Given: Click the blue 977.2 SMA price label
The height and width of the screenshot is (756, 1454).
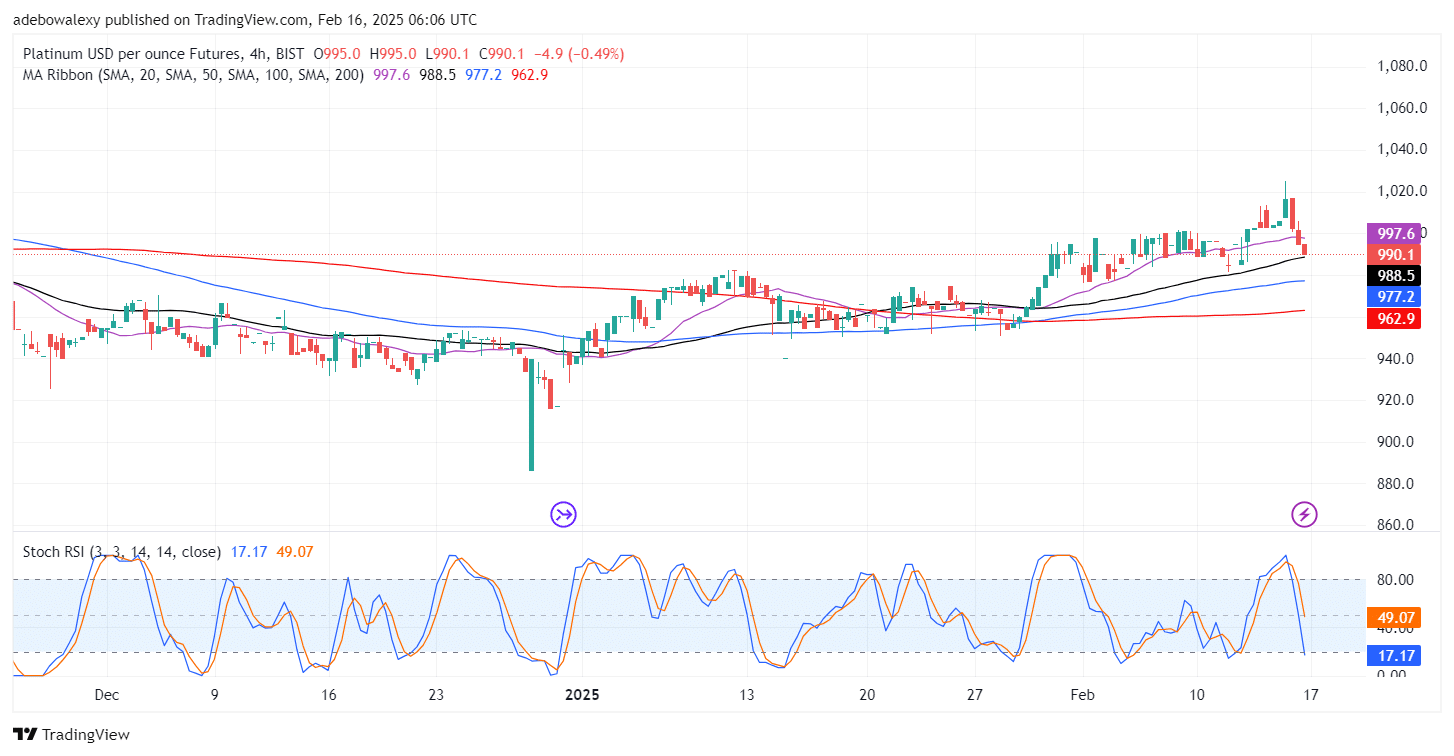Looking at the screenshot, I should point(1392,297).
